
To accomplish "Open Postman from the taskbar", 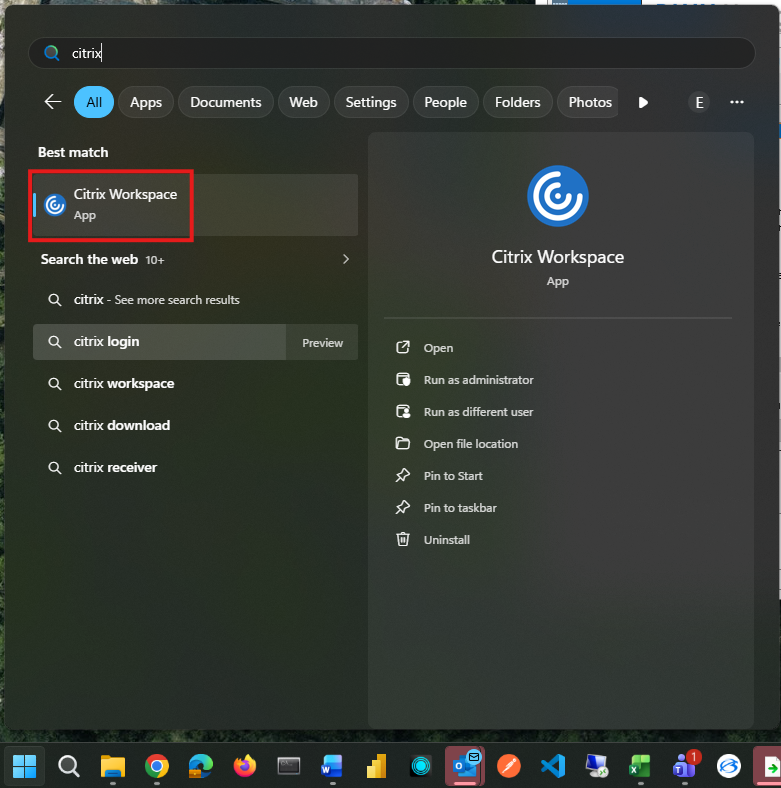I will point(509,766).
